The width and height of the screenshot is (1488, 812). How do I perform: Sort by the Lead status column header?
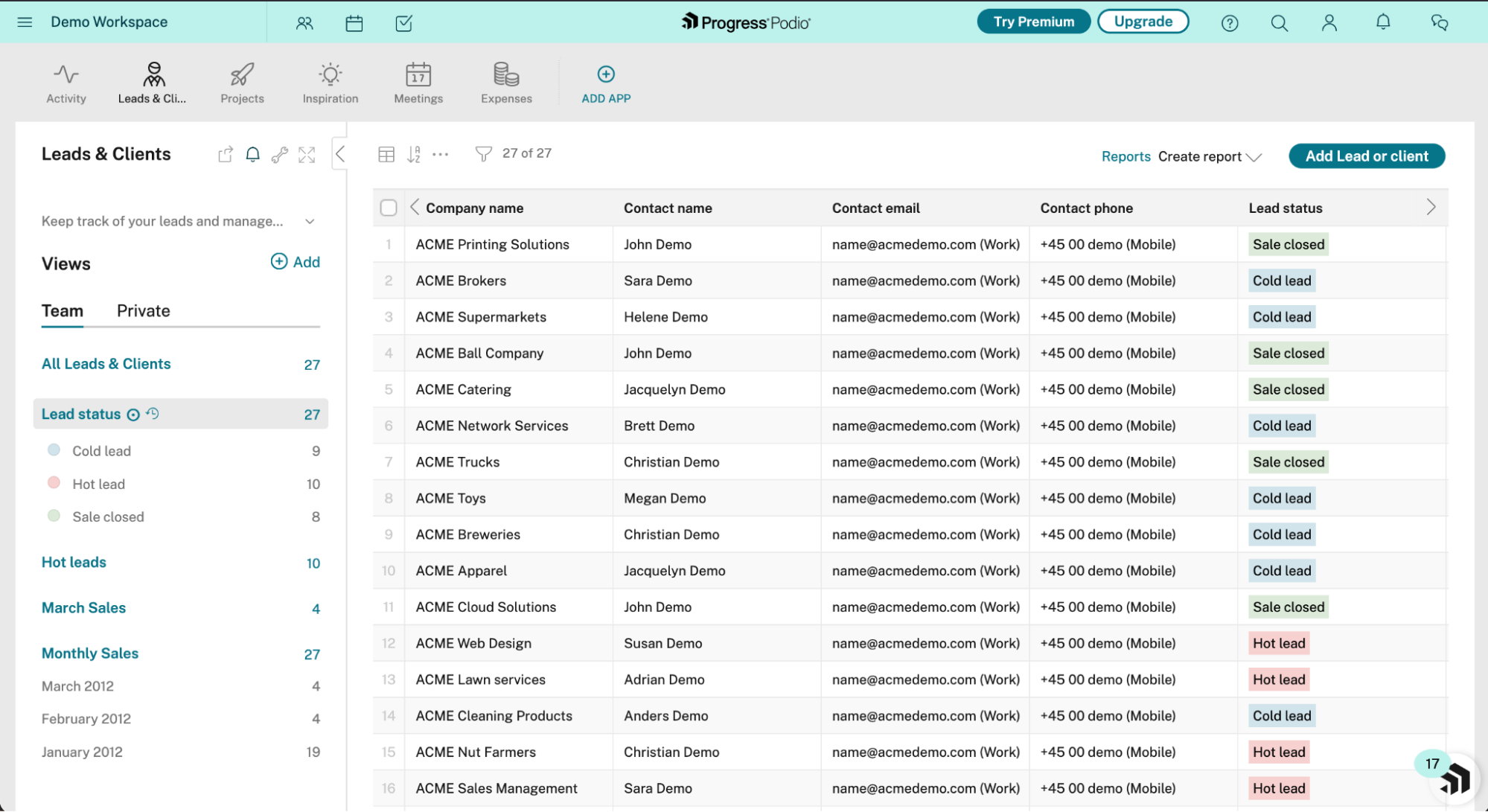point(1286,208)
